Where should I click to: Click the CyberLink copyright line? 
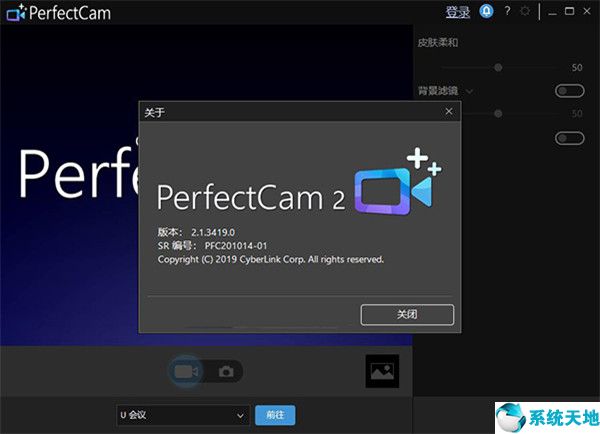271,259
